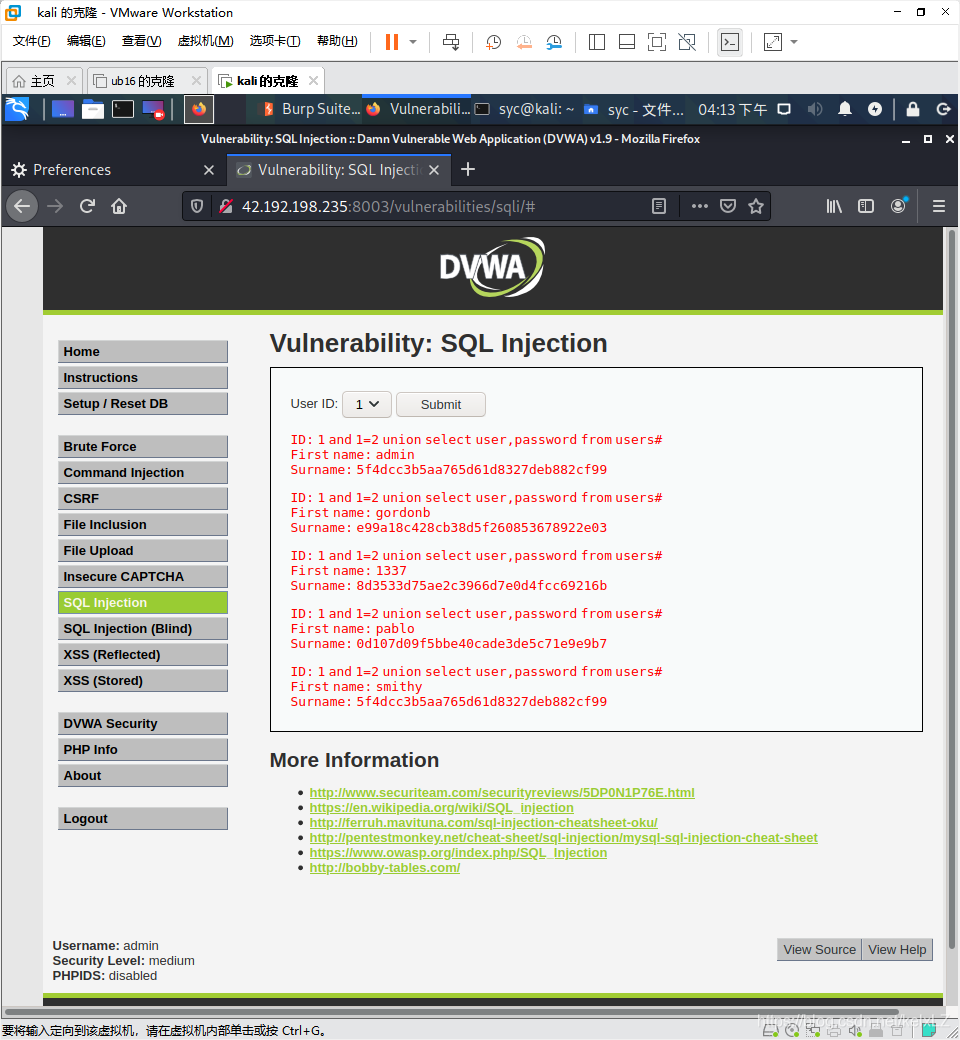Go to the Firefox home page
960x1040 pixels.
click(x=119, y=206)
